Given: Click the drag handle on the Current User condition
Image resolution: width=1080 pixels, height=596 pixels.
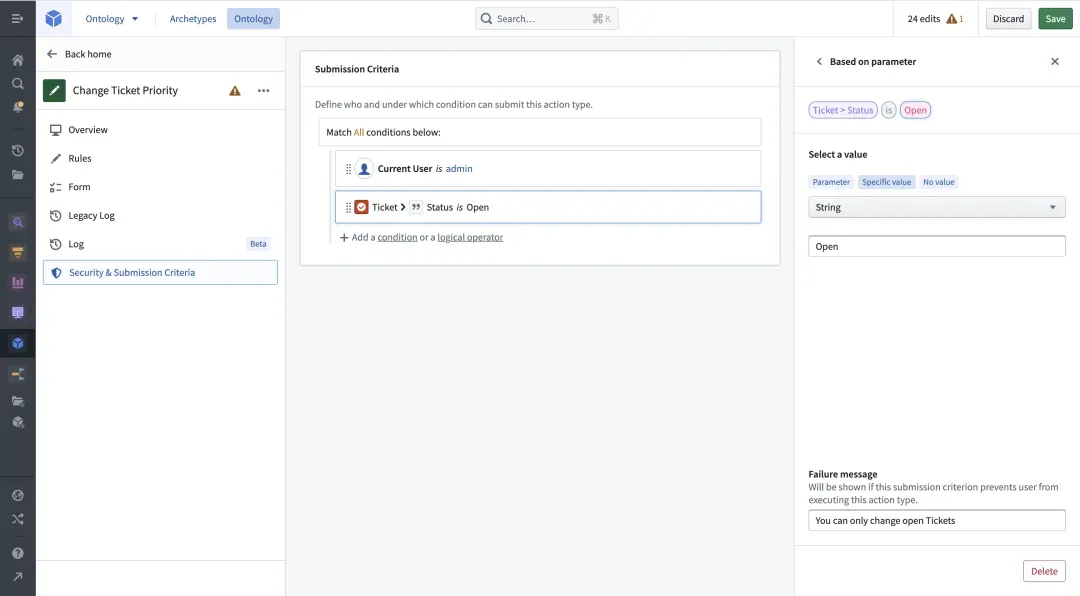Looking at the screenshot, I should point(349,169).
